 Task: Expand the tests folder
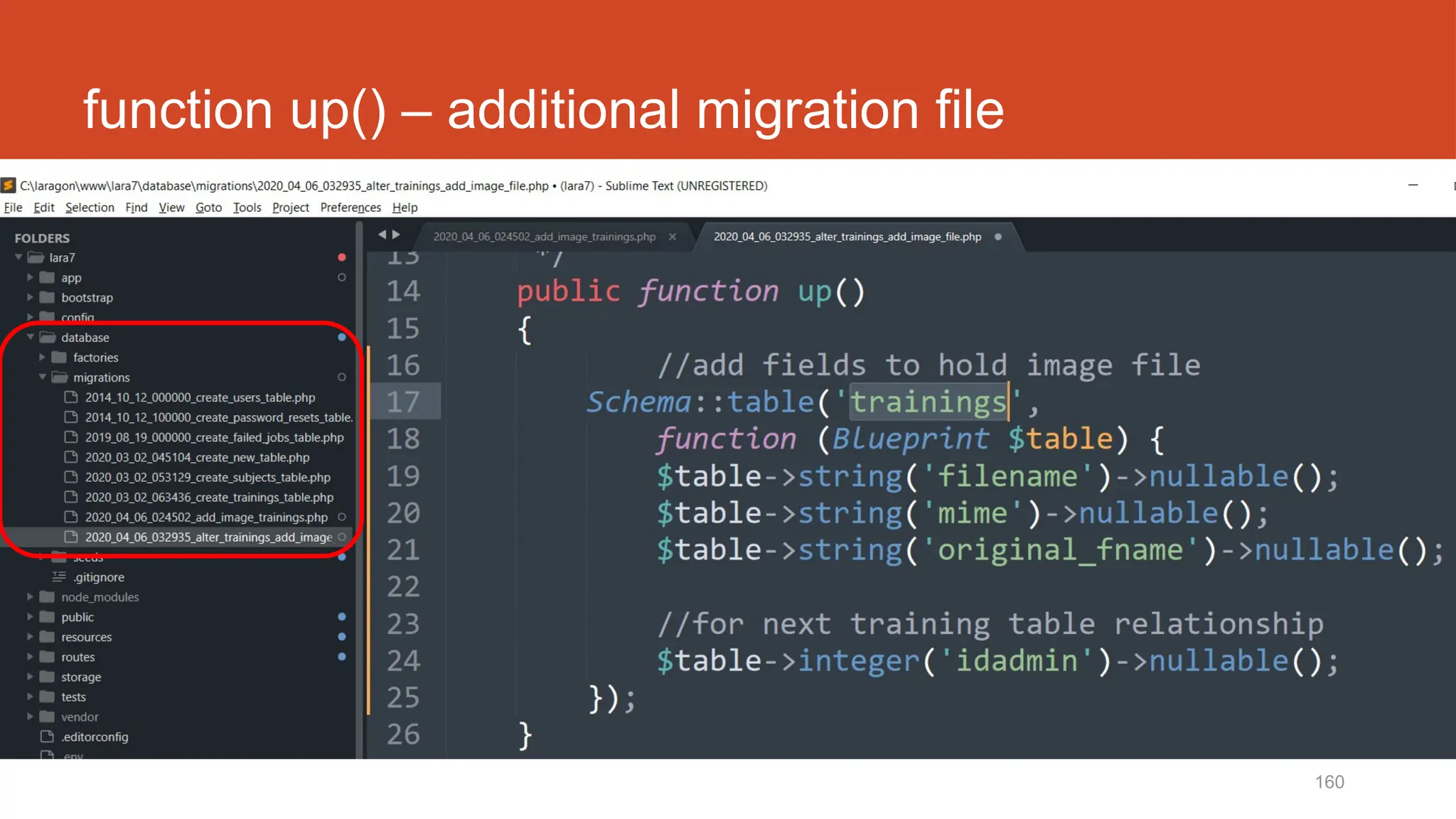pos(30,696)
